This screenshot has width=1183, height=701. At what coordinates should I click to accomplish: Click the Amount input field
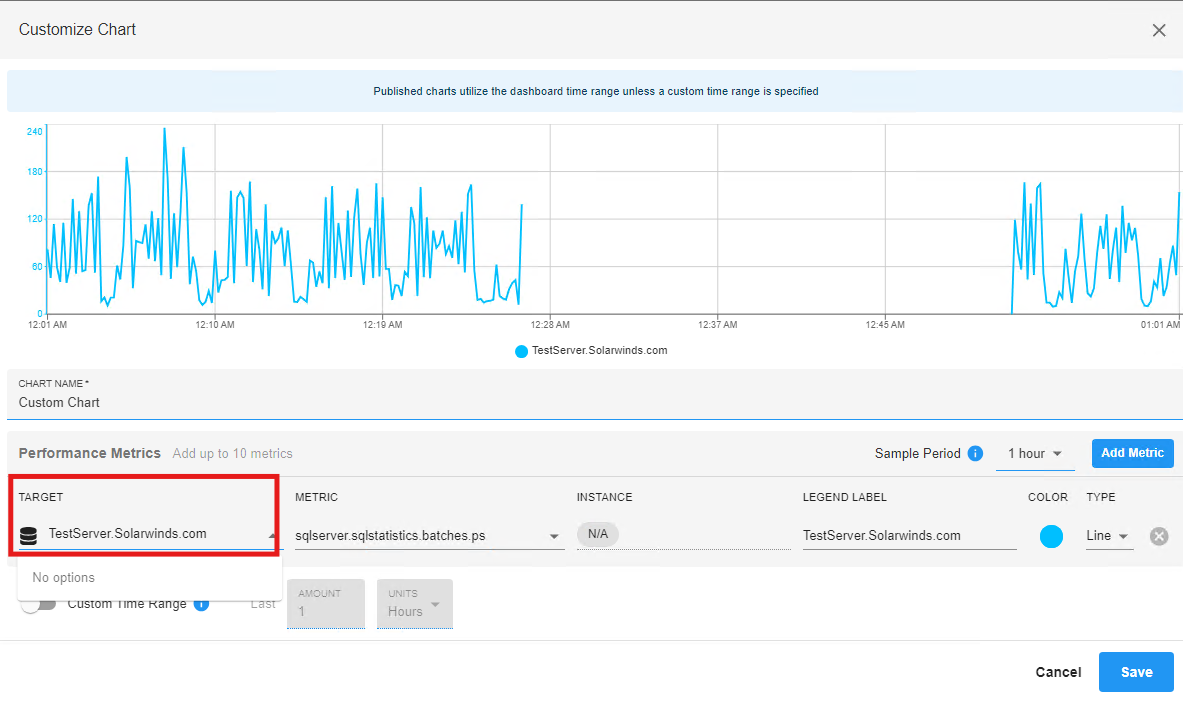click(x=326, y=604)
